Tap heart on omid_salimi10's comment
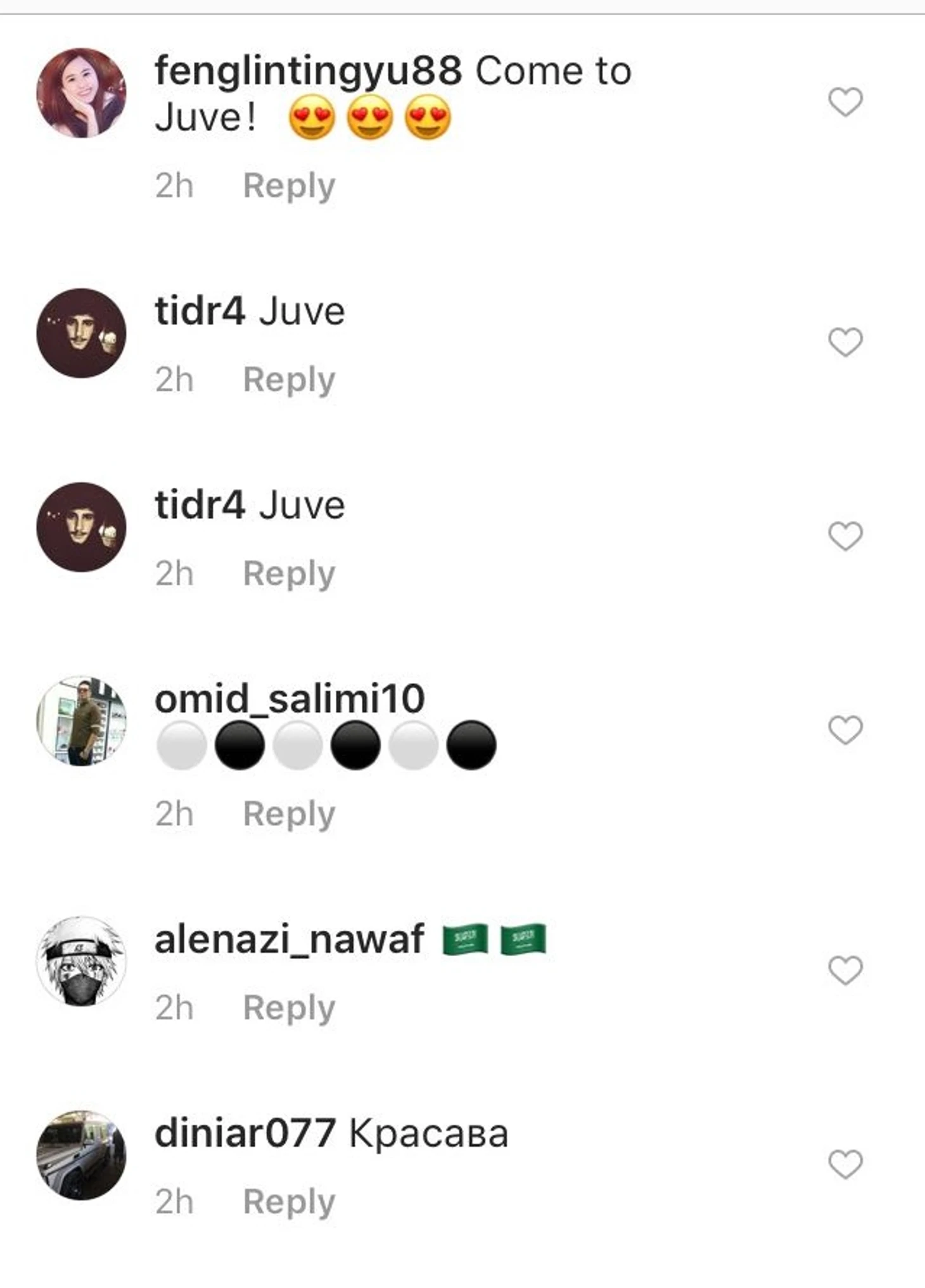This screenshot has width=925, height=1288. click(x=846, y=730)
